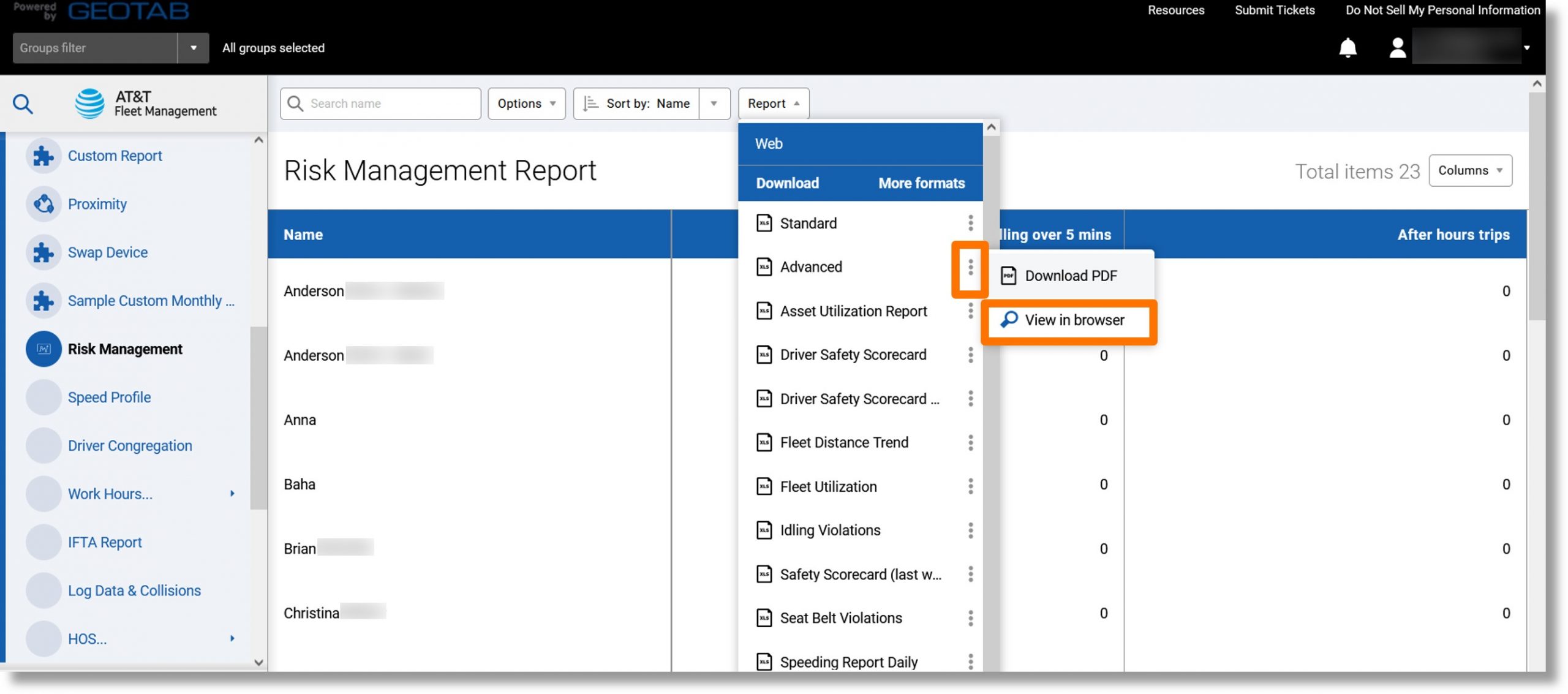1568x694 pixels.
Task: Click the Advanced XLS file icon
Action: pyautogui.click(x=764, y=267)
